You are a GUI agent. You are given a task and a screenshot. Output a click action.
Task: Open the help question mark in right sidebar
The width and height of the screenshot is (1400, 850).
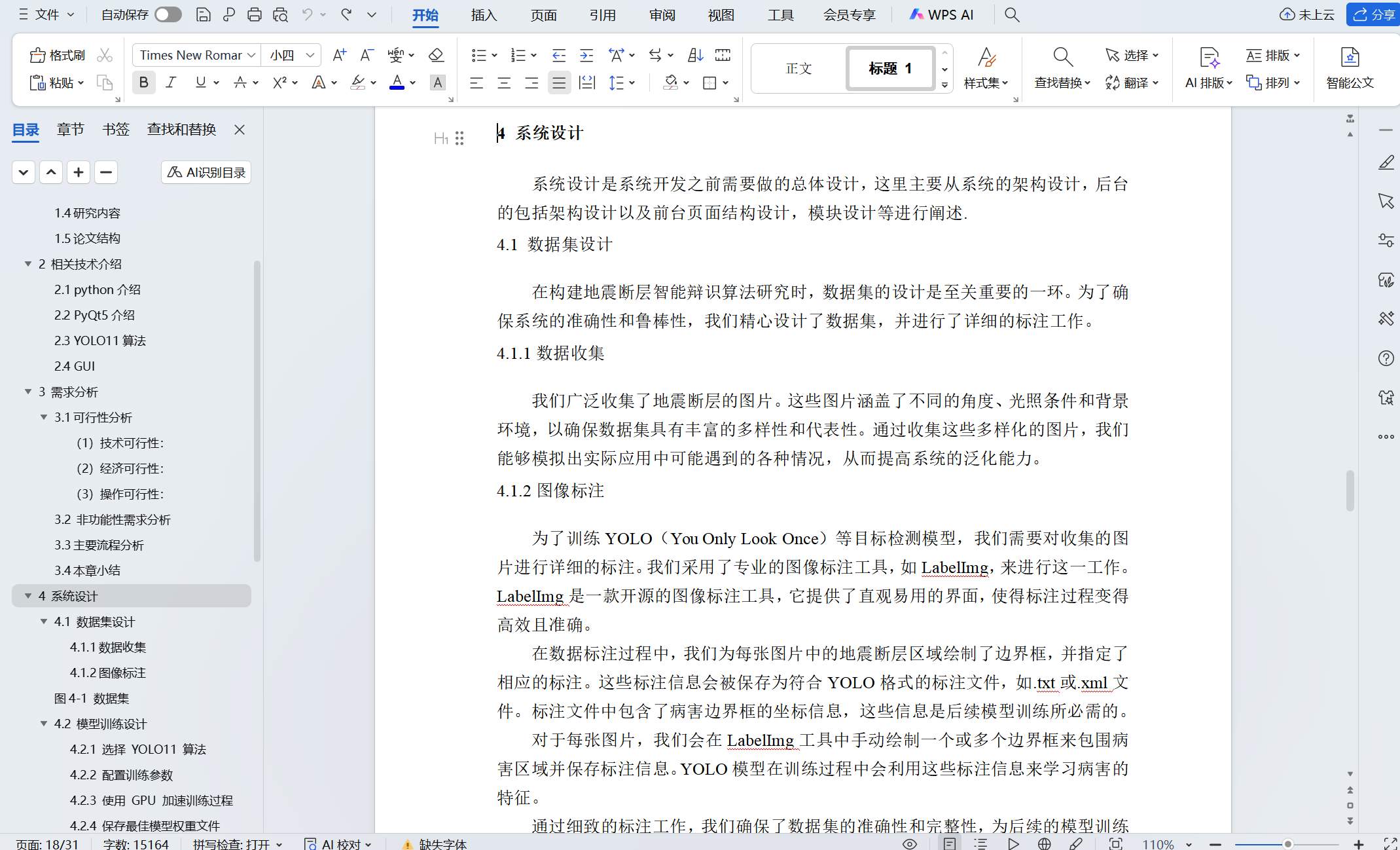click(x=1386, y=358)
